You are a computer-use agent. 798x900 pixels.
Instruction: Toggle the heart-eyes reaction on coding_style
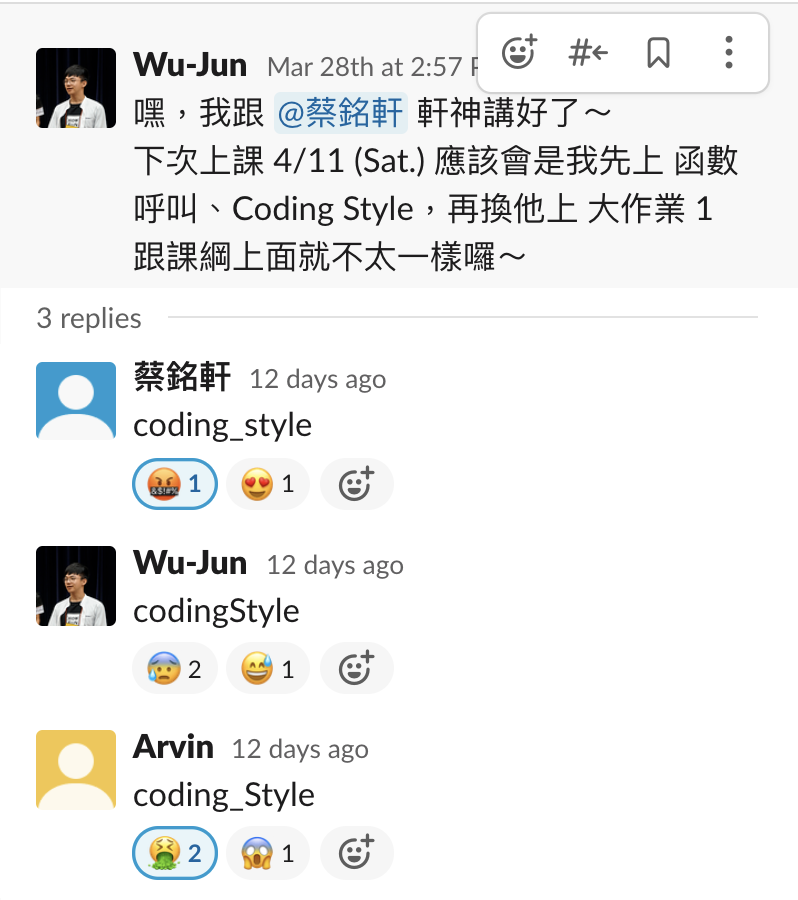[x=268, y=484]
